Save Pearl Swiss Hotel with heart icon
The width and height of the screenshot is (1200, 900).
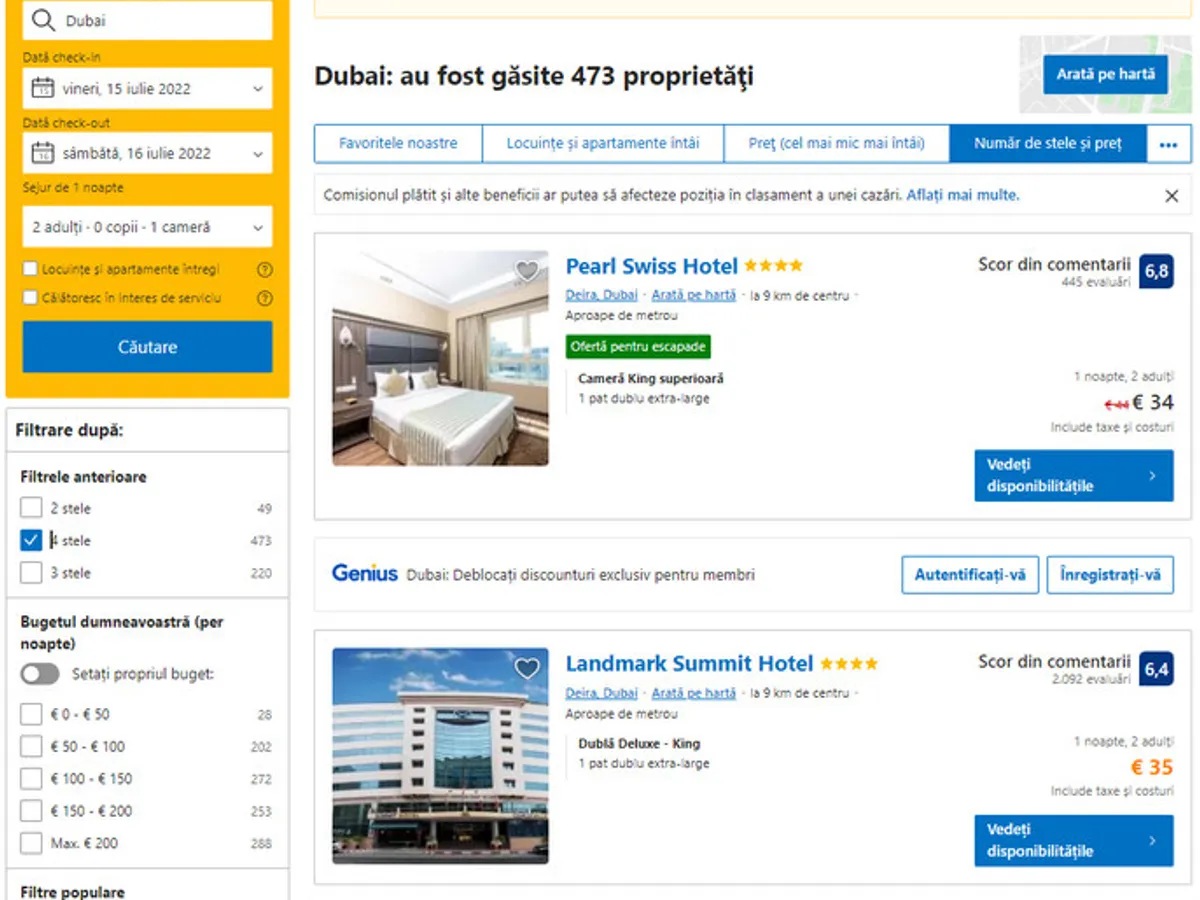[x=527, y=271]
